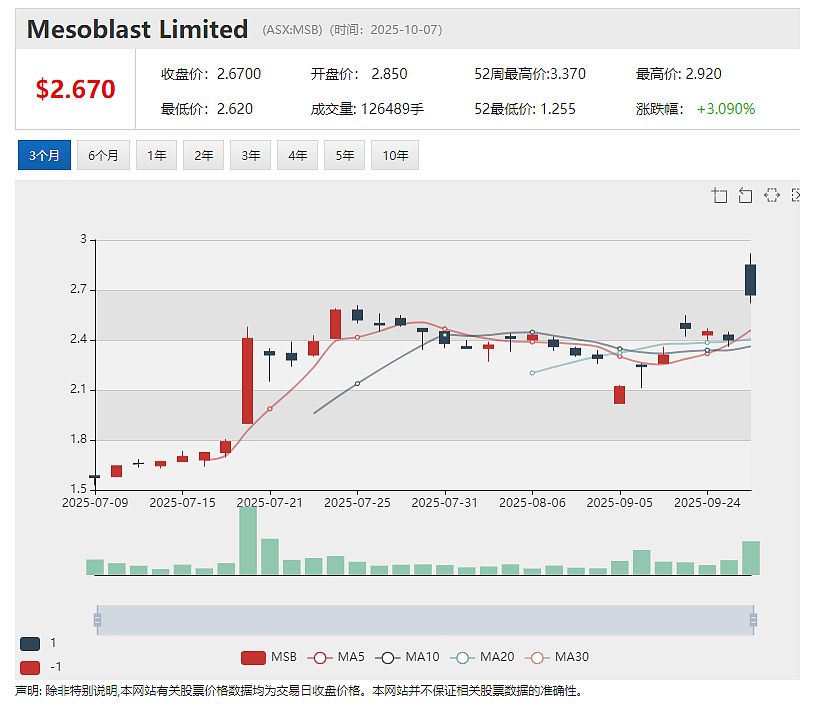The image size is (813, 708).
Task: Click the partially cut-off toolbox icon at right edge
Action: point(796,196)
